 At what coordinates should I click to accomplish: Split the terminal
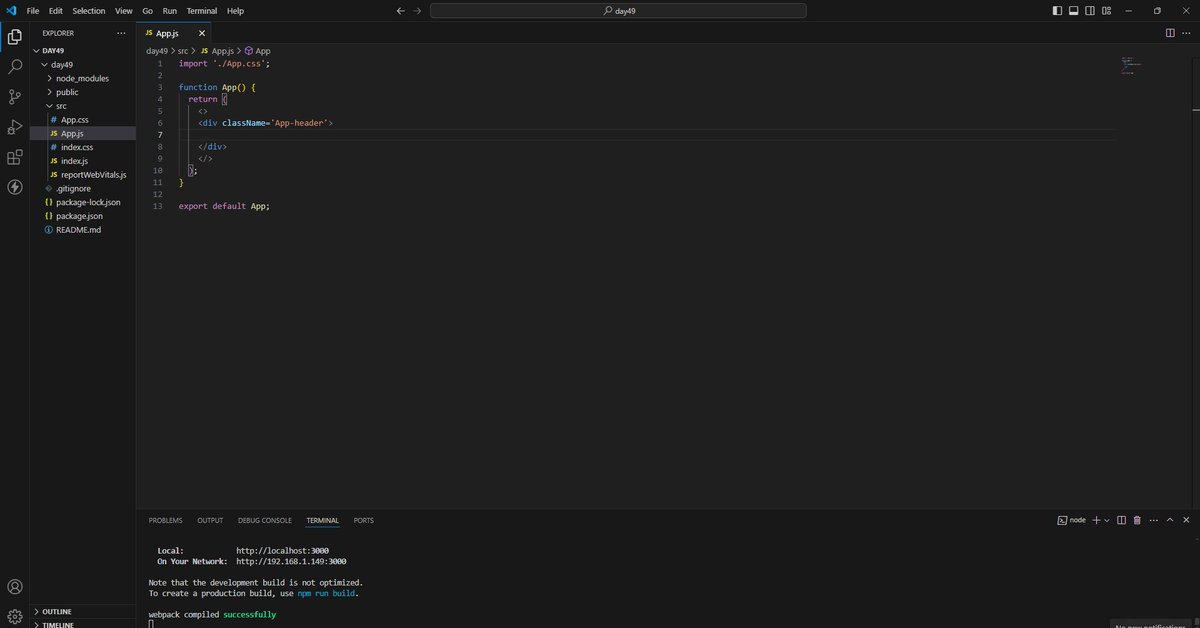pos(1122,520)
